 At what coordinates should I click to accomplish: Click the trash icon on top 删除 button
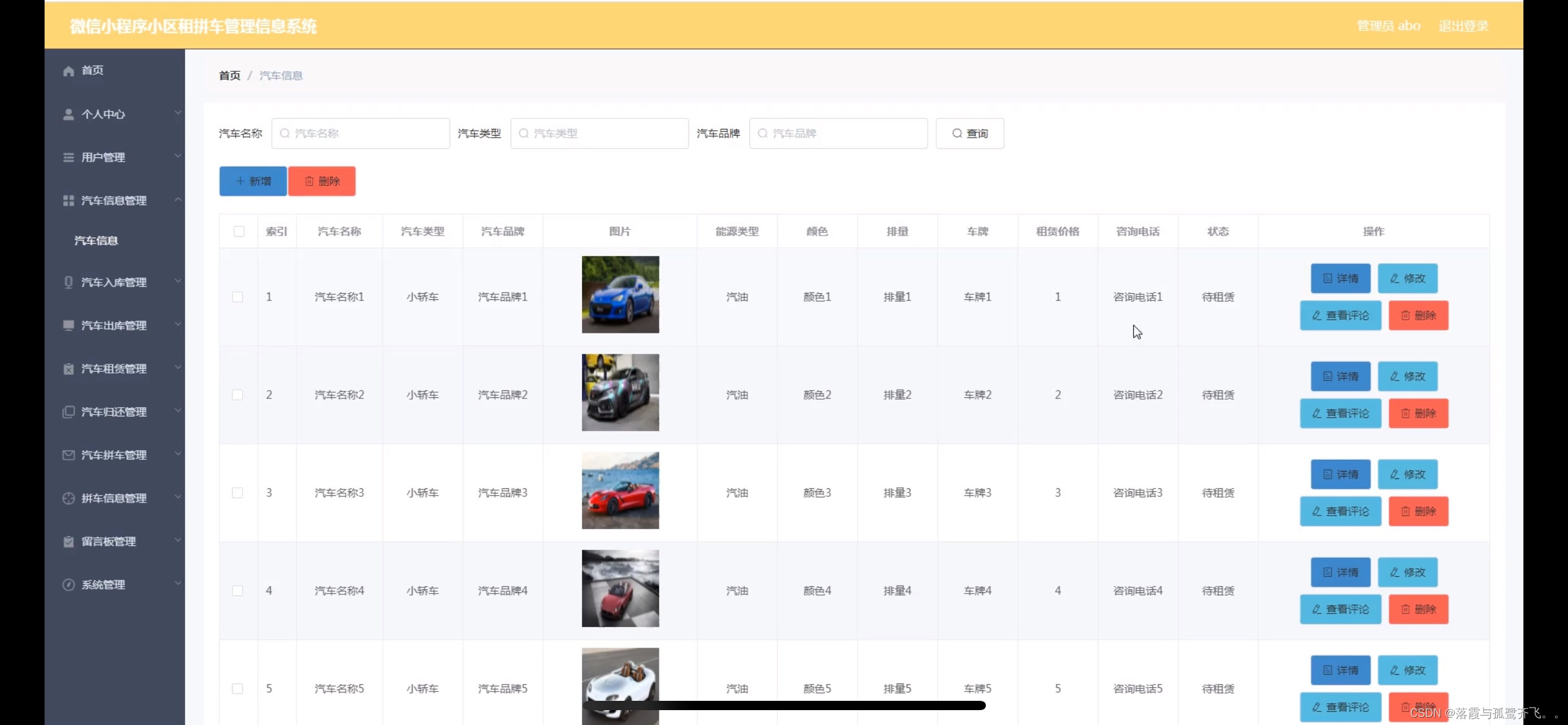coord(309,181)
